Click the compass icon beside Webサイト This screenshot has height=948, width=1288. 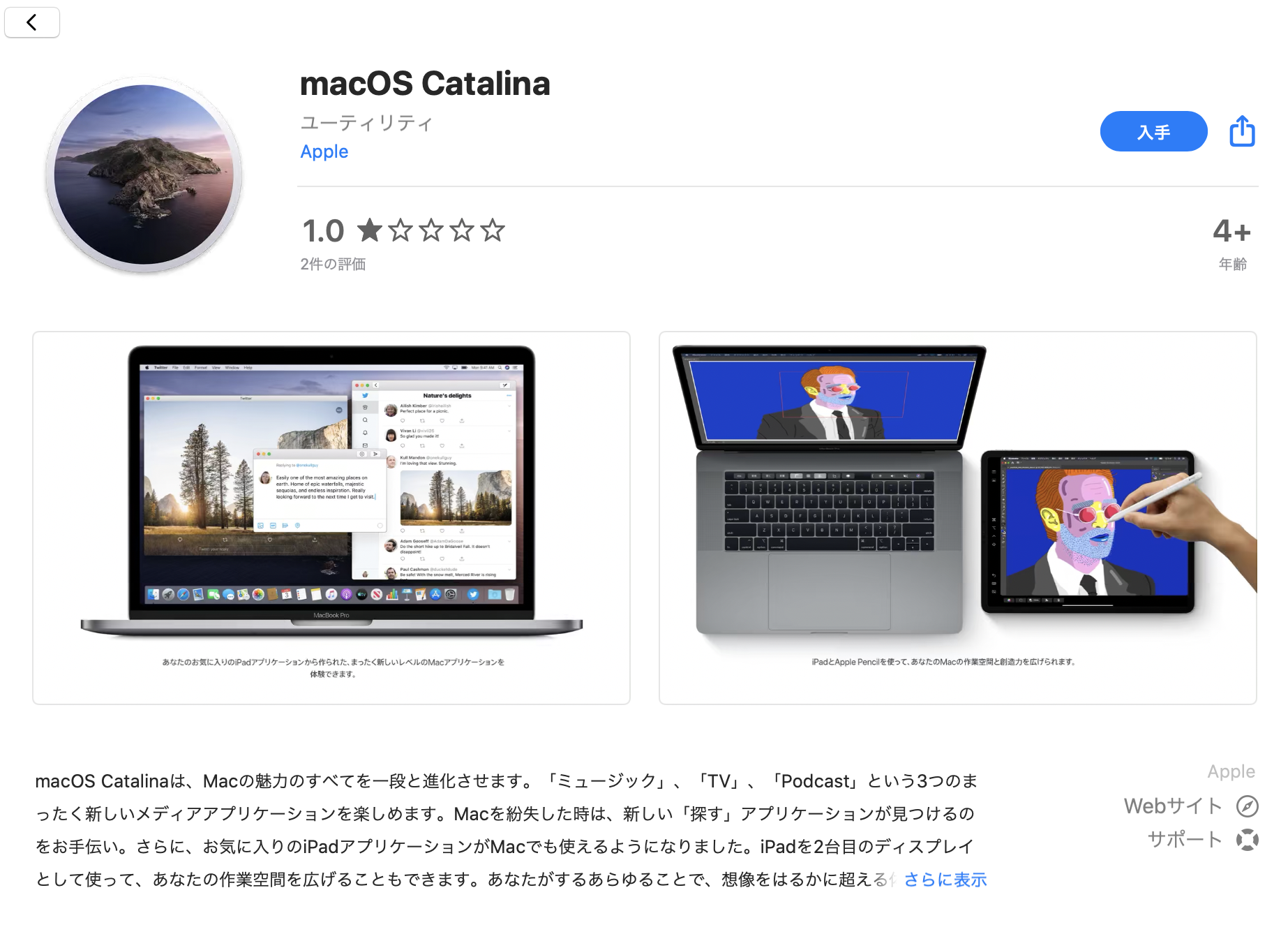click(x=1247, y=806)
